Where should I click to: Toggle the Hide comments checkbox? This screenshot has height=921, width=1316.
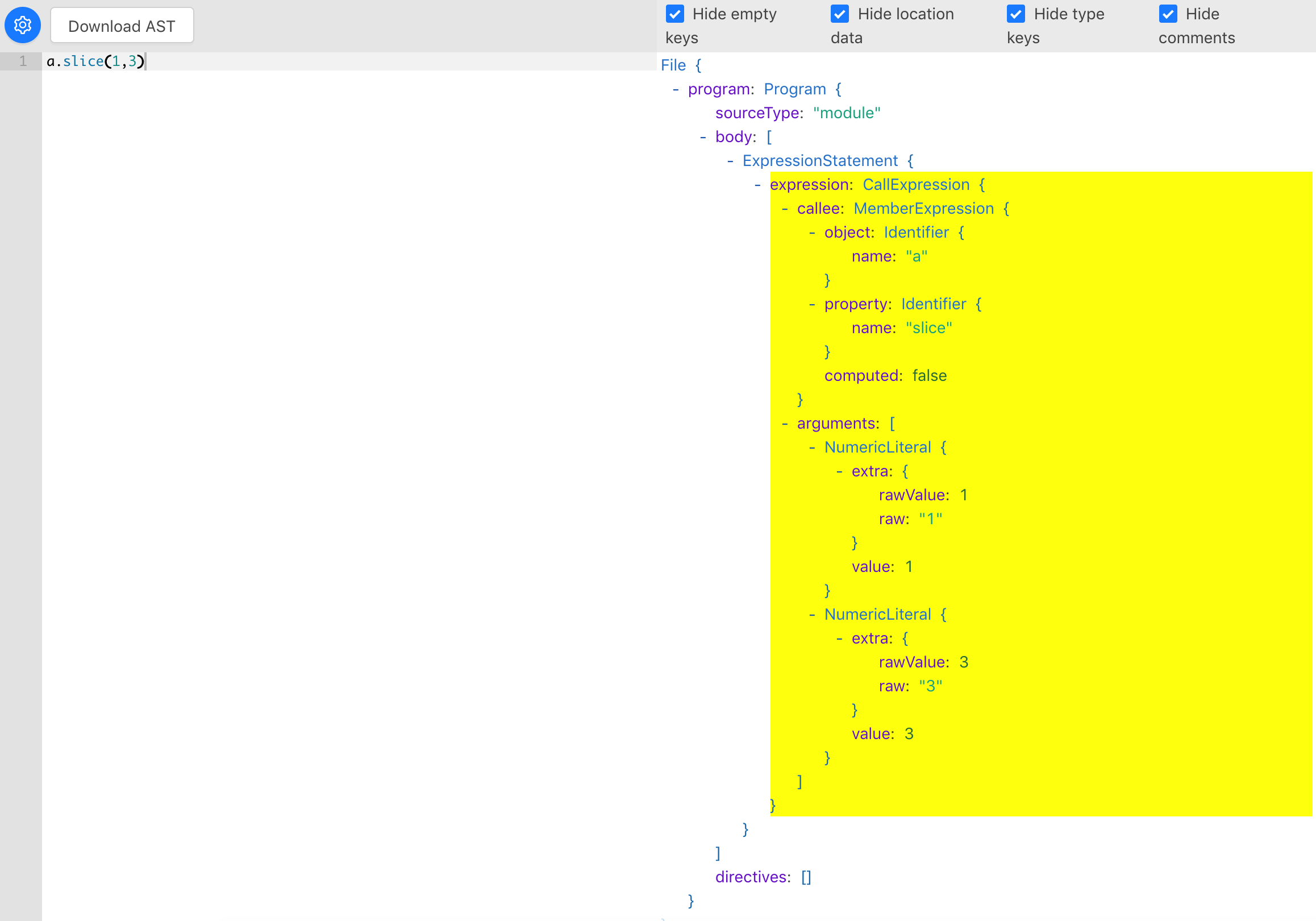pyautogui.click(x=1168, y=14)
